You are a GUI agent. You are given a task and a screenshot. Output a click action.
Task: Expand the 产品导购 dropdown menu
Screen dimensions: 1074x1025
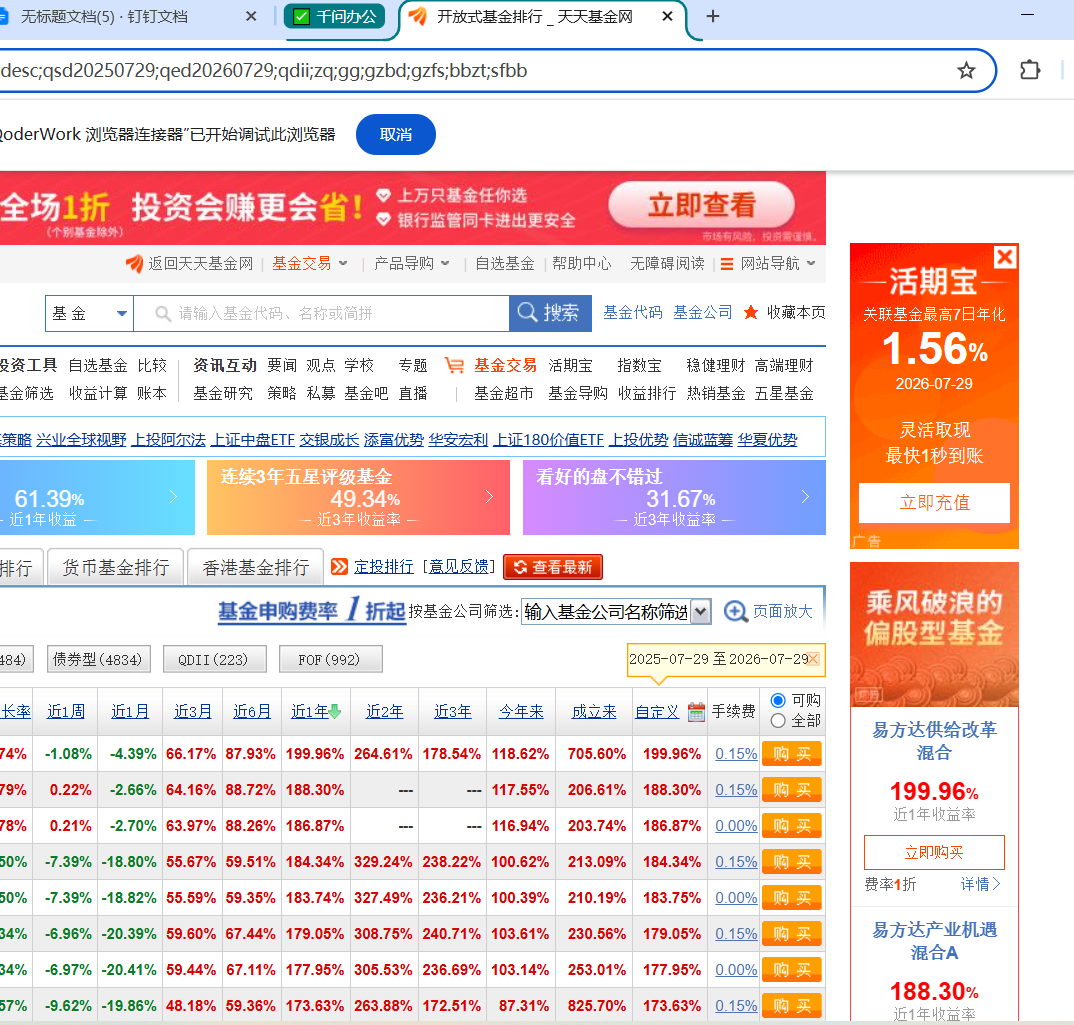[x=412, y=263]
